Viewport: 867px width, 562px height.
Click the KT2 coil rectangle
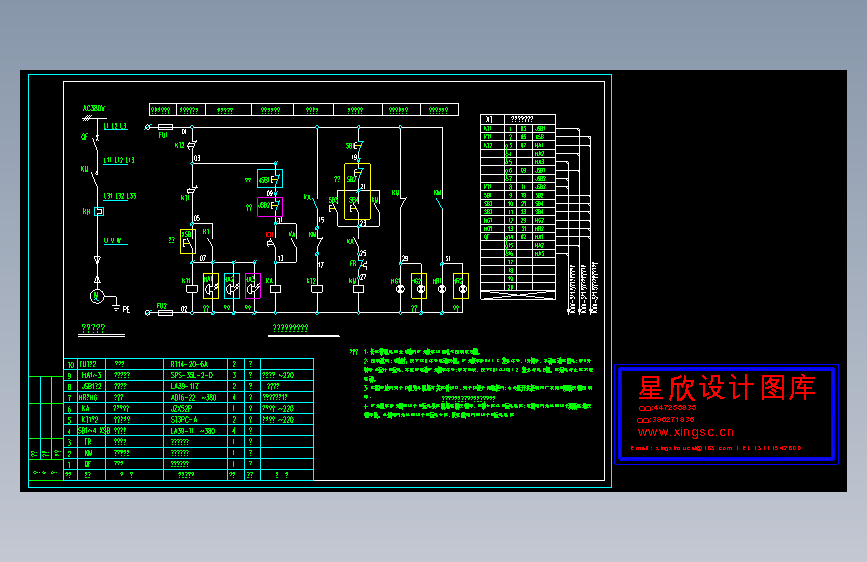[317, 289]
